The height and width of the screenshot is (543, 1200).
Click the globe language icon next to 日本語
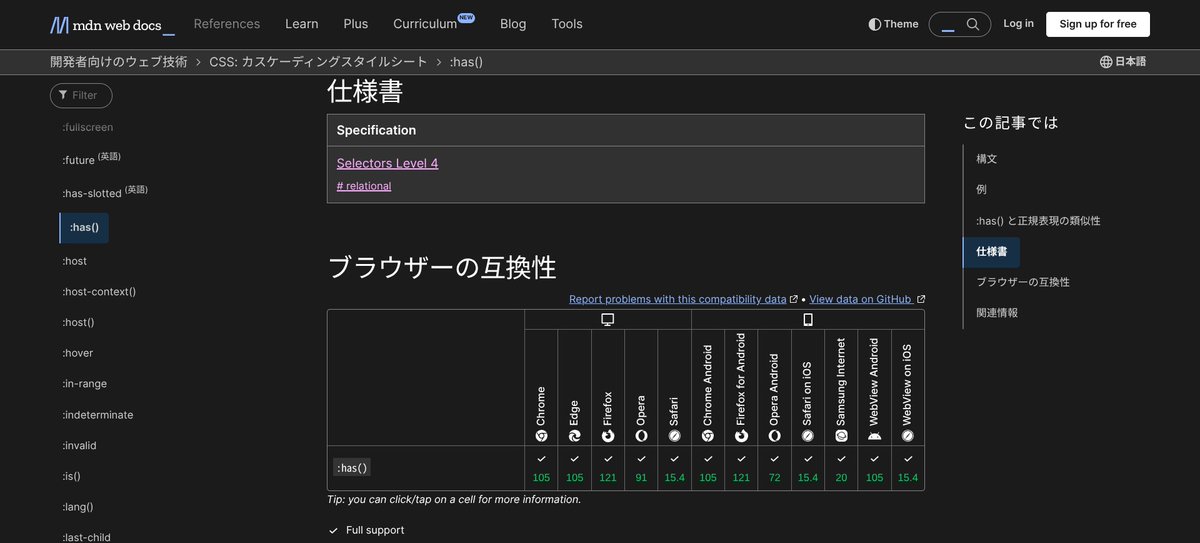(1106, 62)
